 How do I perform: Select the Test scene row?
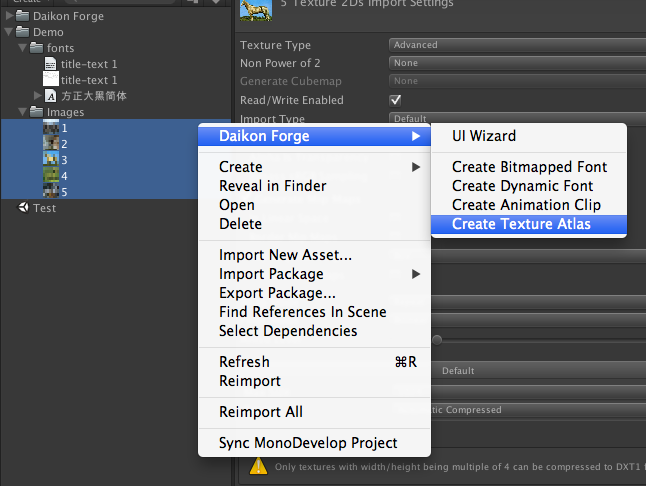pyautogui.click(x=116, y=208)
